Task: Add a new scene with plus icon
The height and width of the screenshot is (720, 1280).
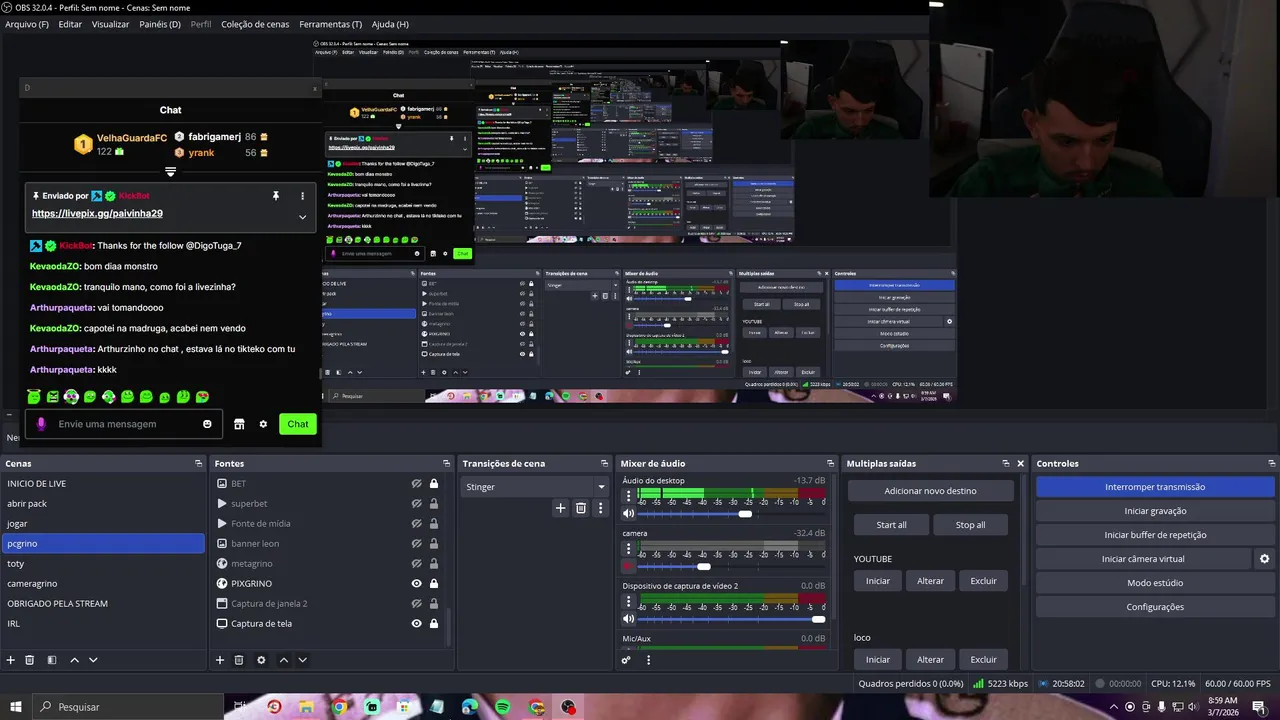Action: coord(11,660)
